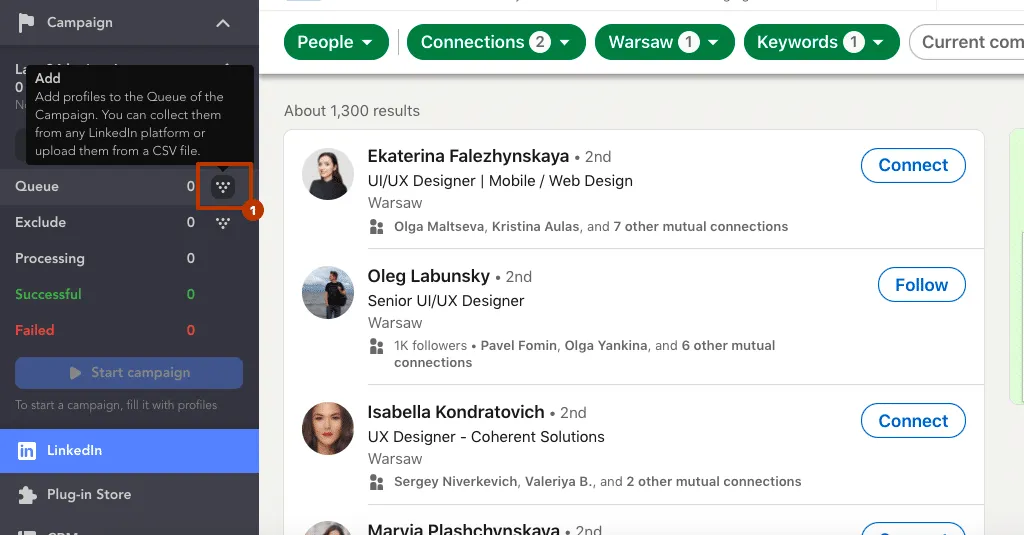Follow Oleg Labunsky
1024x535 pixels.
point(921,285)
